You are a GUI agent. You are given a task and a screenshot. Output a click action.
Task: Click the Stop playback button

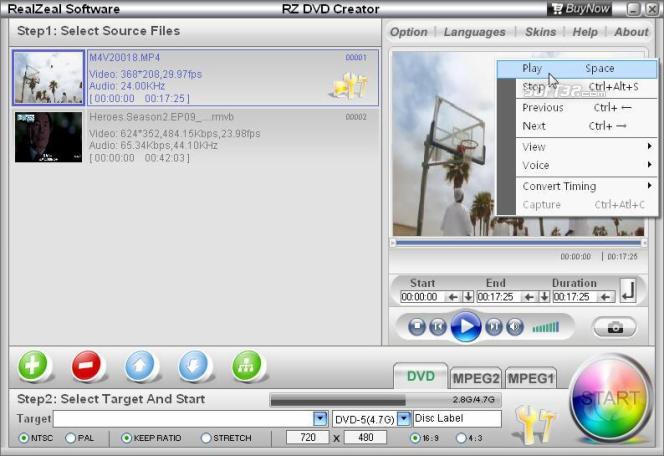tap(417, 326)
